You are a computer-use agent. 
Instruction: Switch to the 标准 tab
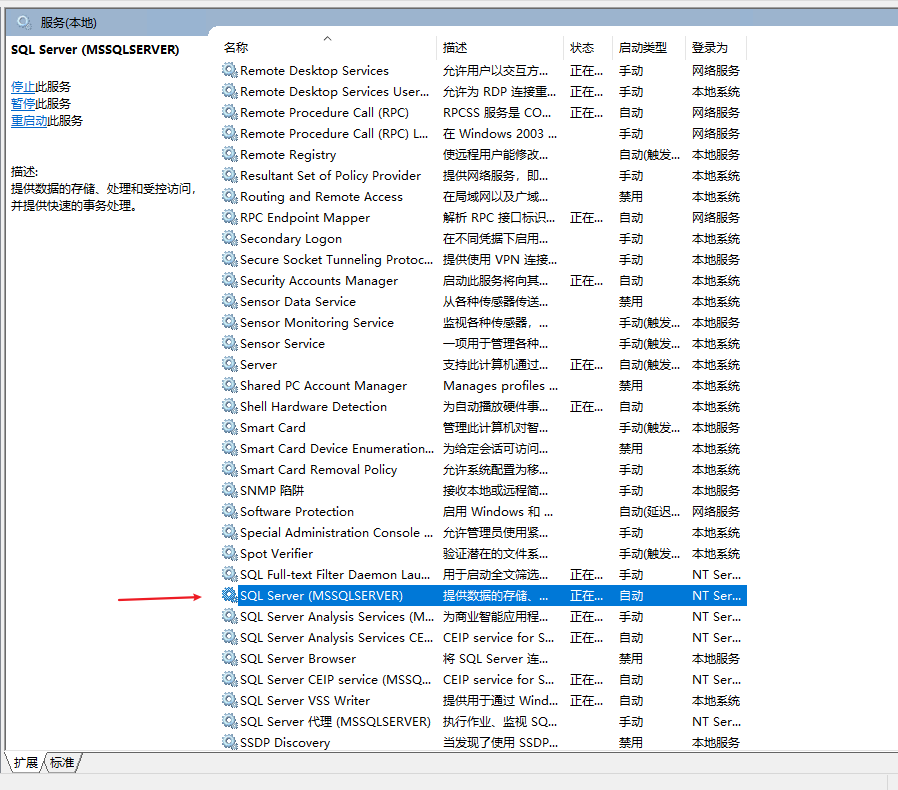pyautogui.click(x=62, y=763)
